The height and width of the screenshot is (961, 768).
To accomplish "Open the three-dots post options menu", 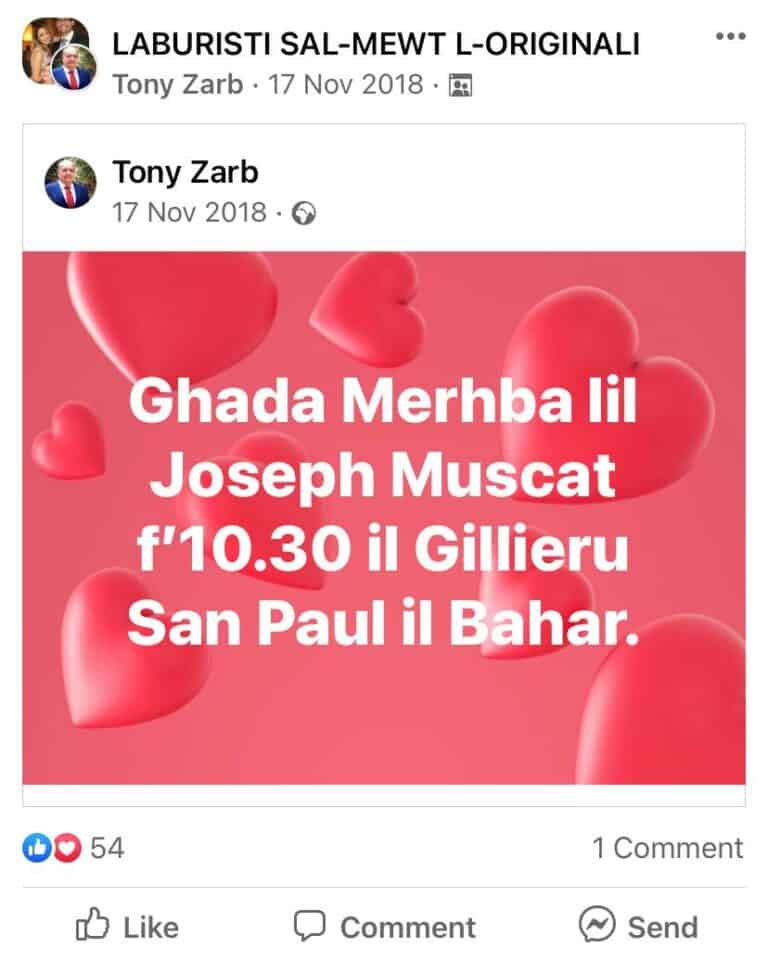I will (731, 37).
